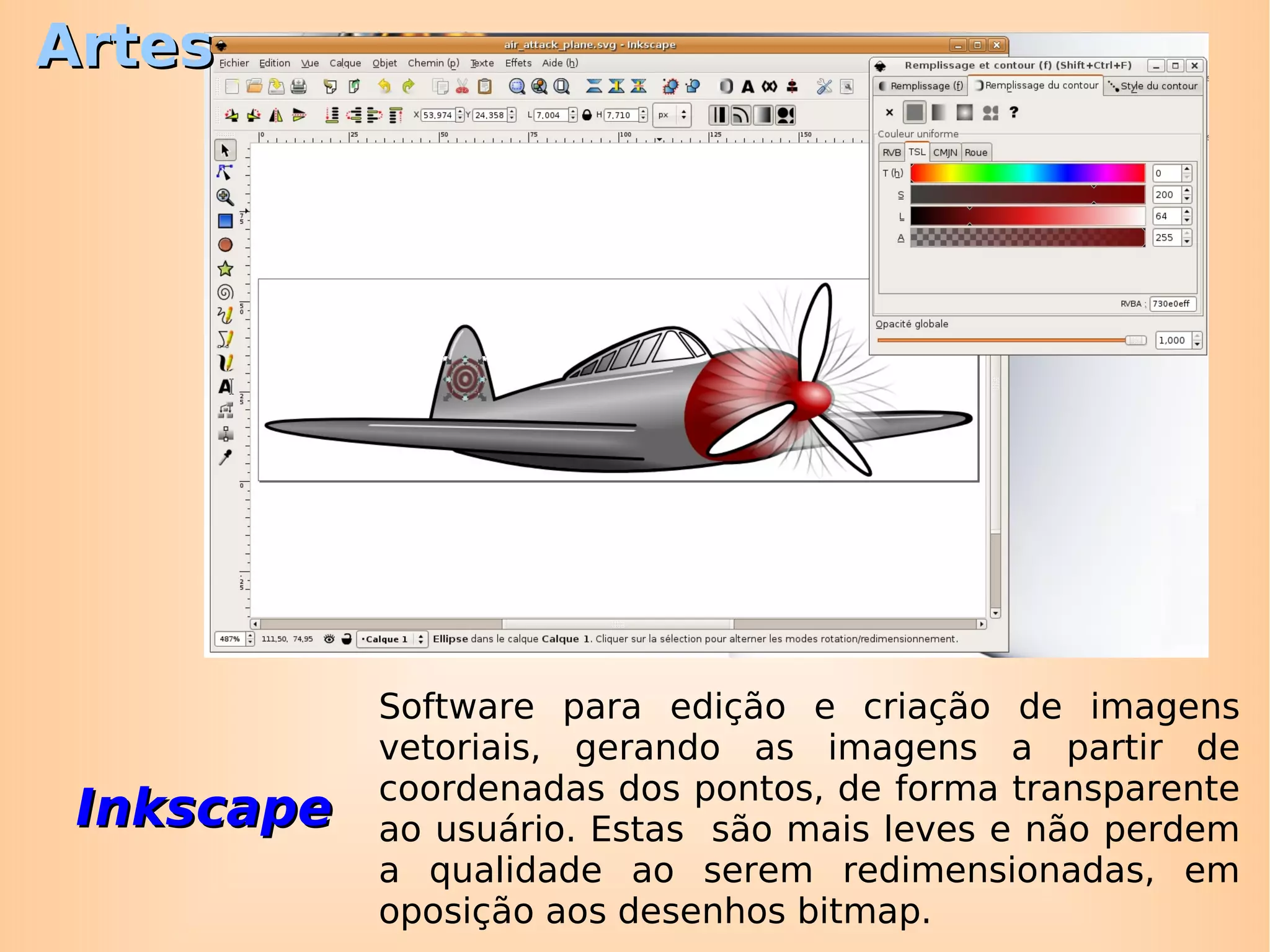Open the Chemin (p) menu

point(433,63)
